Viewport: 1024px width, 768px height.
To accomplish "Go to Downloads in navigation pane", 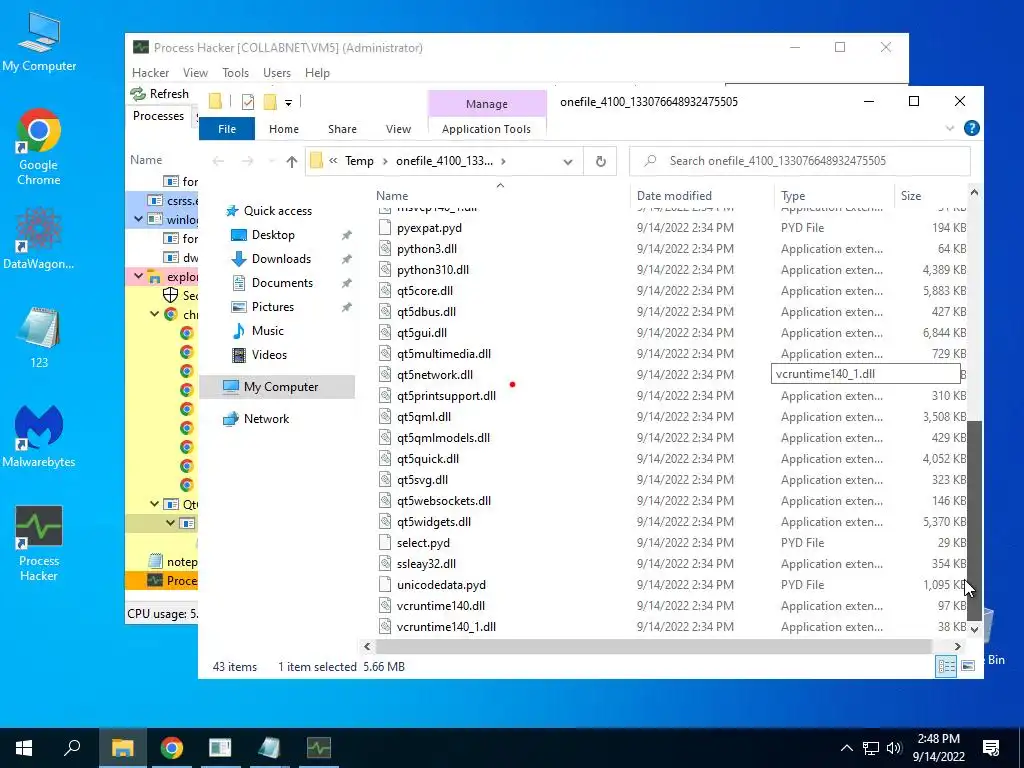I will (281, 259).
